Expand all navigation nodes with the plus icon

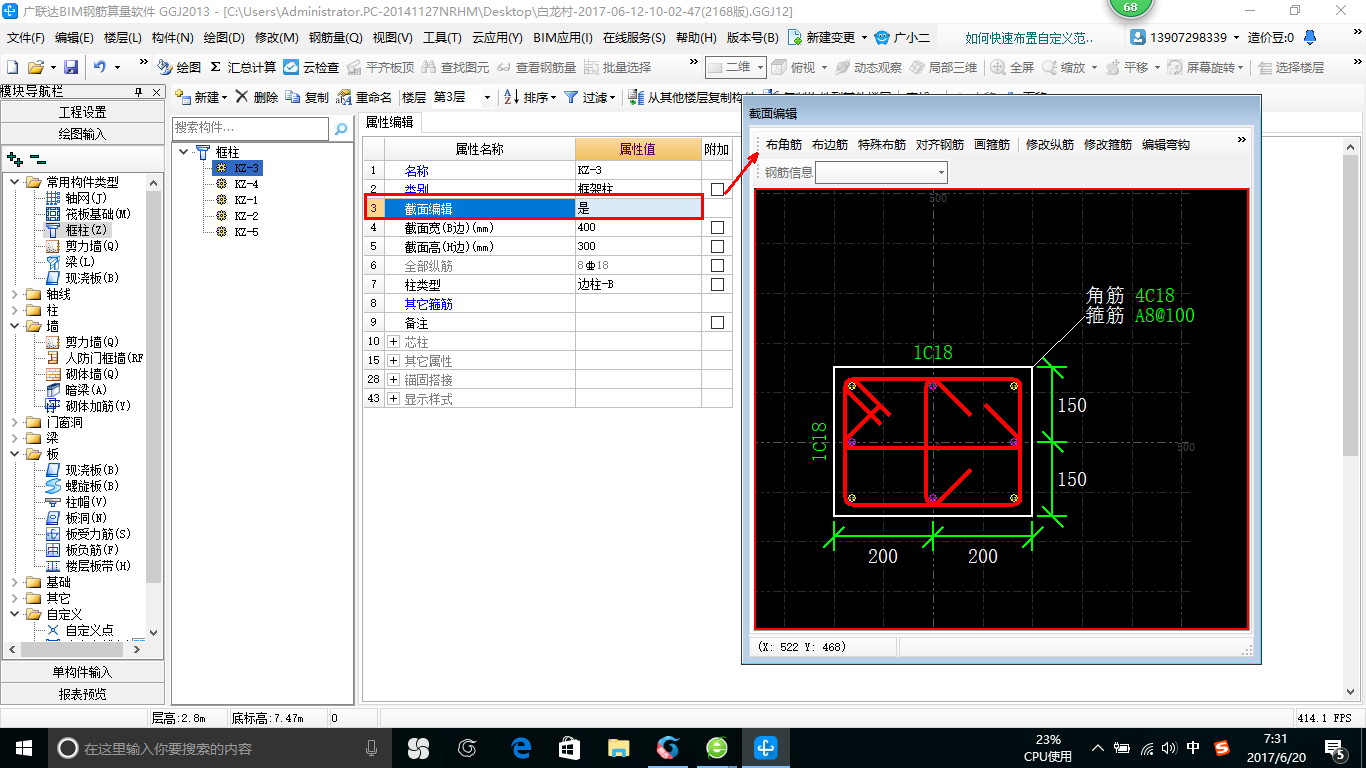pyautogui.click(x=14, y=159)
